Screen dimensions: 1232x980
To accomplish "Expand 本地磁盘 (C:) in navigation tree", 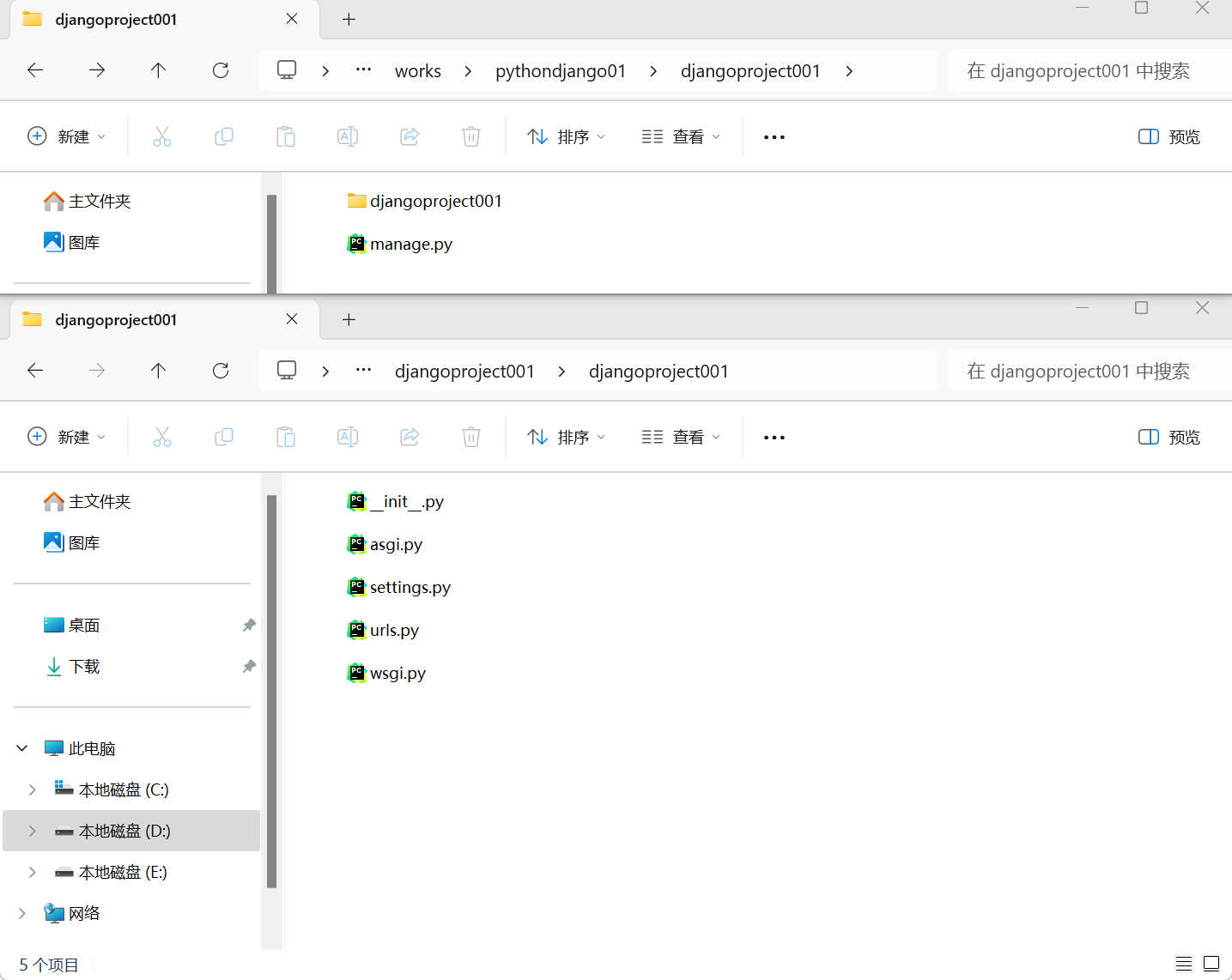I will click(x=33, y=789).
